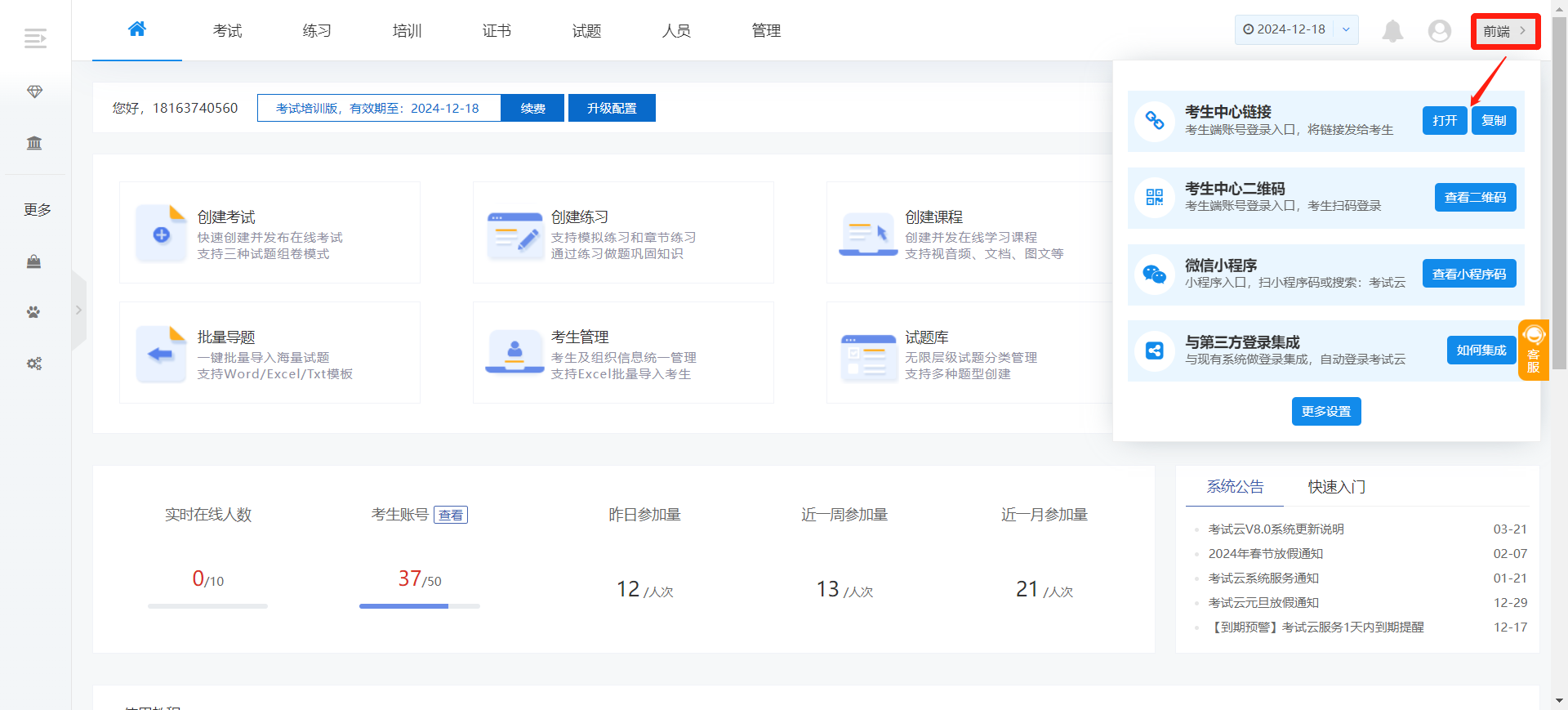Click the 考生中心二维码 QR icon

click(1155, 197)
